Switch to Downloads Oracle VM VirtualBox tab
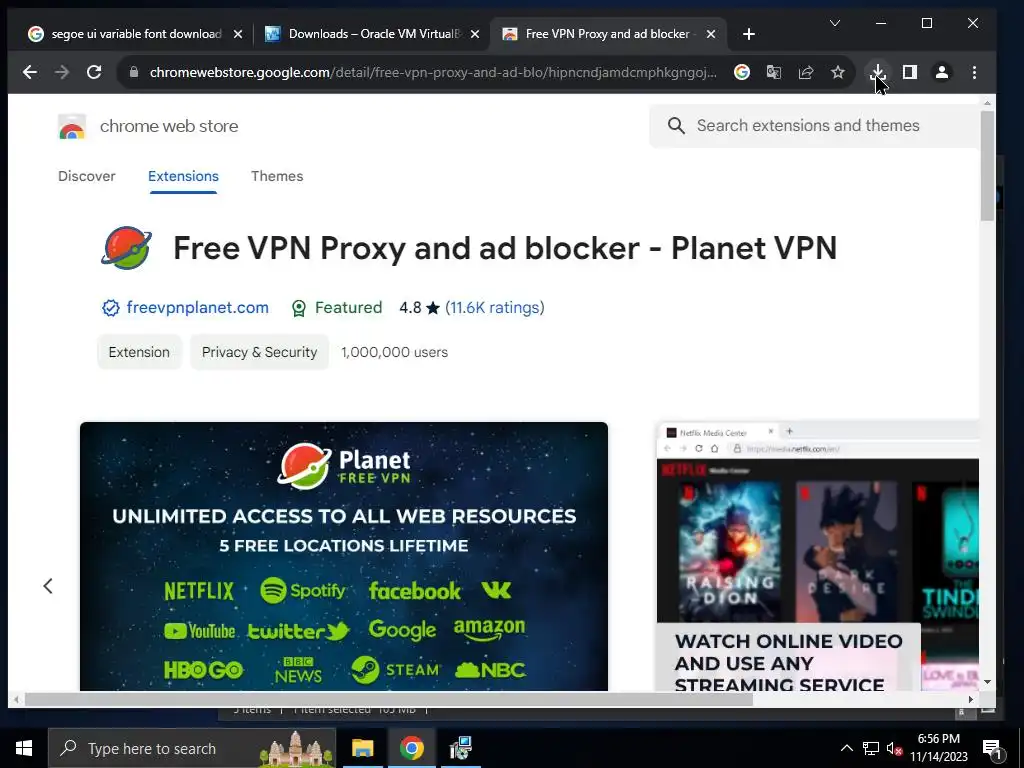Image resolution: width=1024 pixels, height=768 pixels. pos(374,34)
